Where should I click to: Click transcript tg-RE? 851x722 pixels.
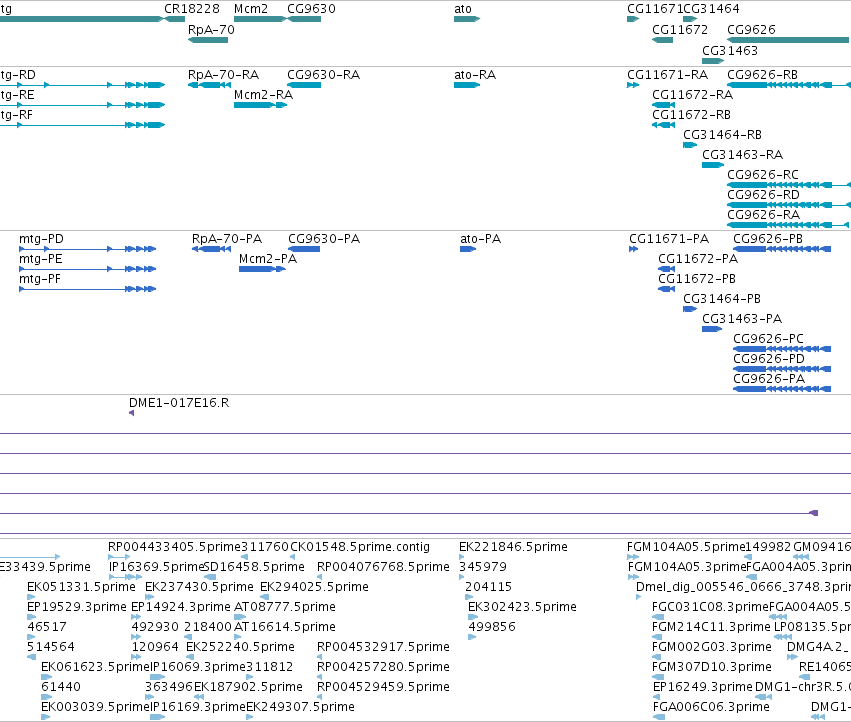tap(17, 95)
